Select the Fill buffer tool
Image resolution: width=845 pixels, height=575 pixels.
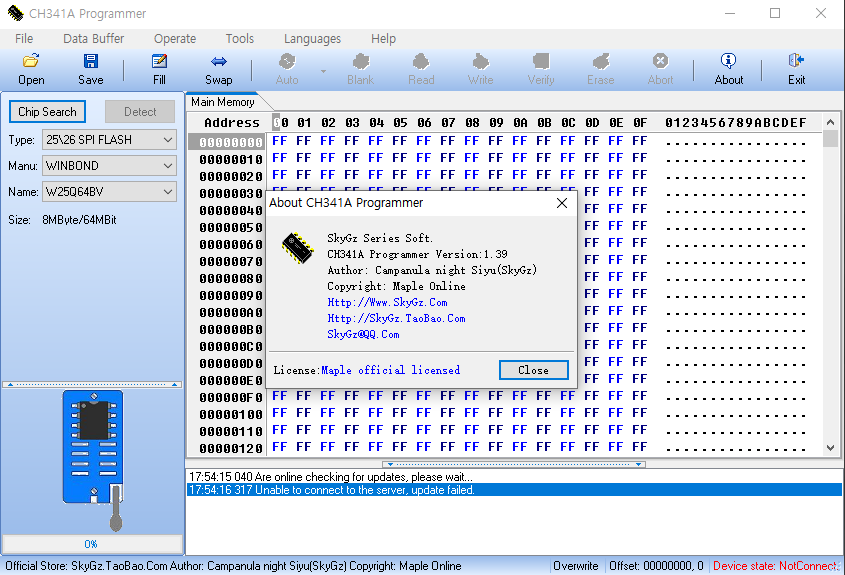(159, 70)
